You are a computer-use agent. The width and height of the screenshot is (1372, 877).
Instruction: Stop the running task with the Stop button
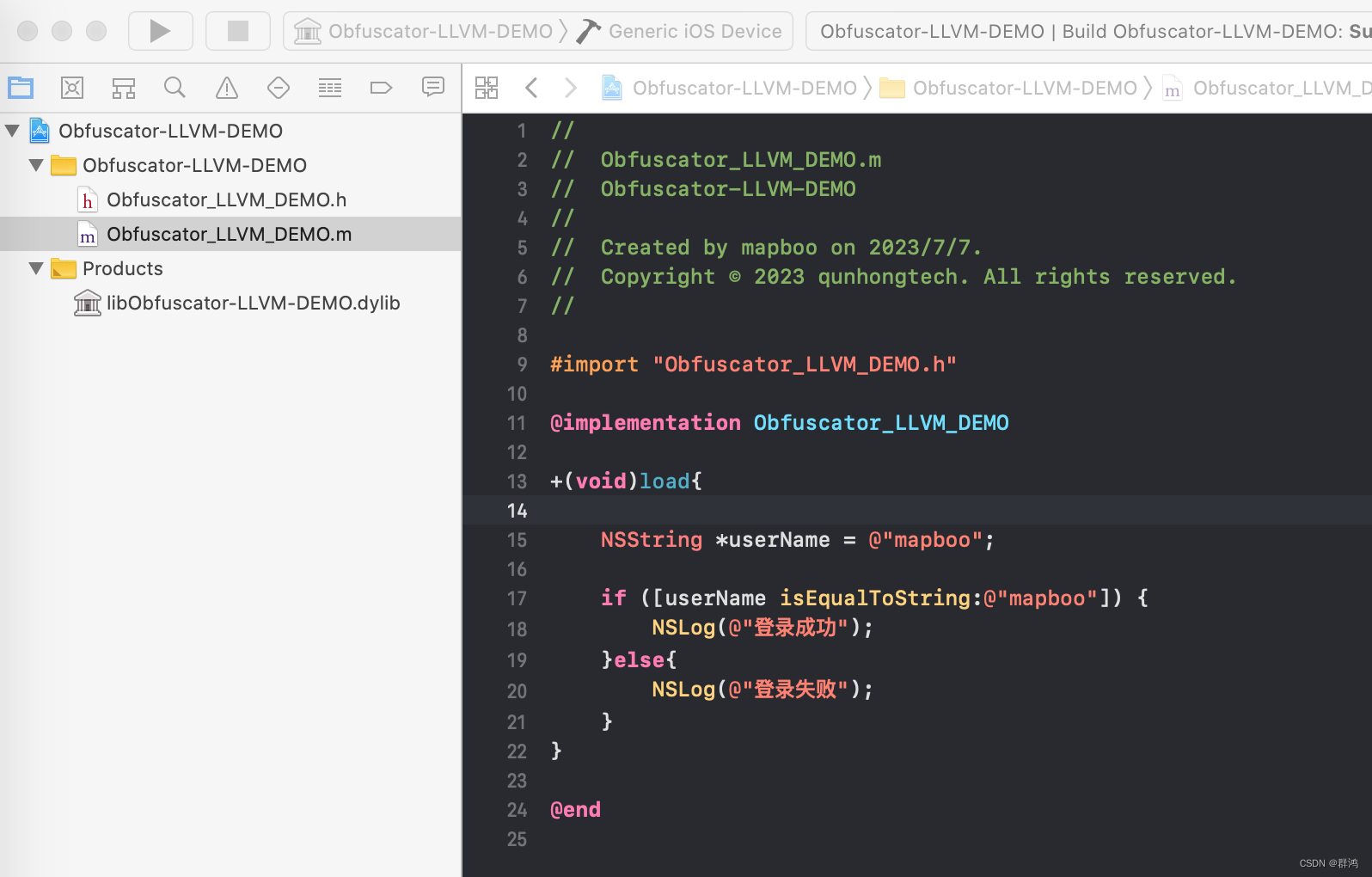(238, 31)
